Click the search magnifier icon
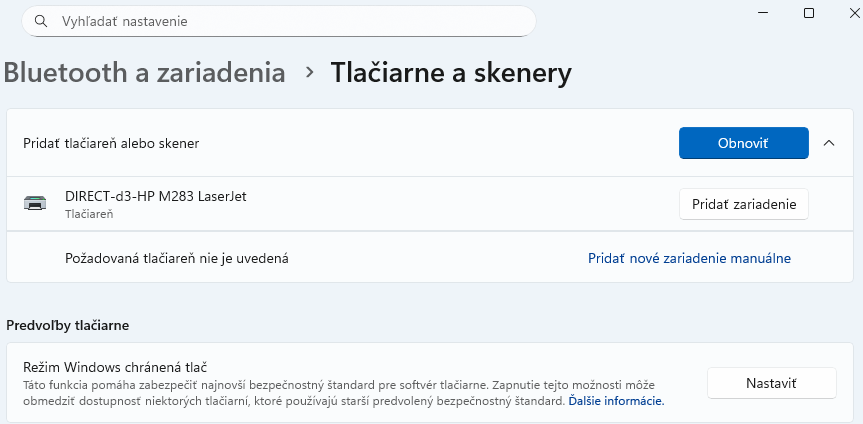Viewport: 863px width, 424px height. coord(41,21)
